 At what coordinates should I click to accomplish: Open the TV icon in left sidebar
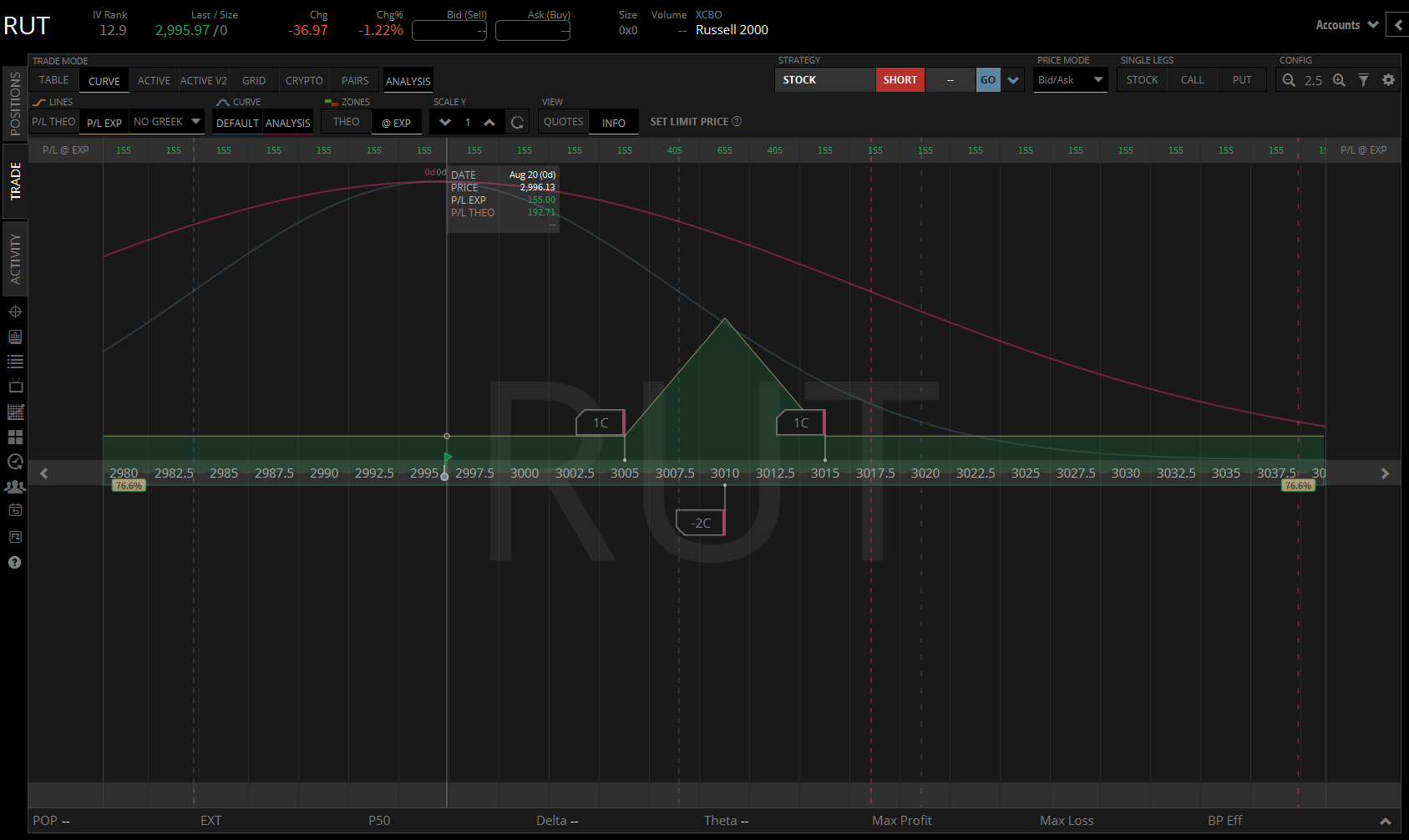point(15,386)
